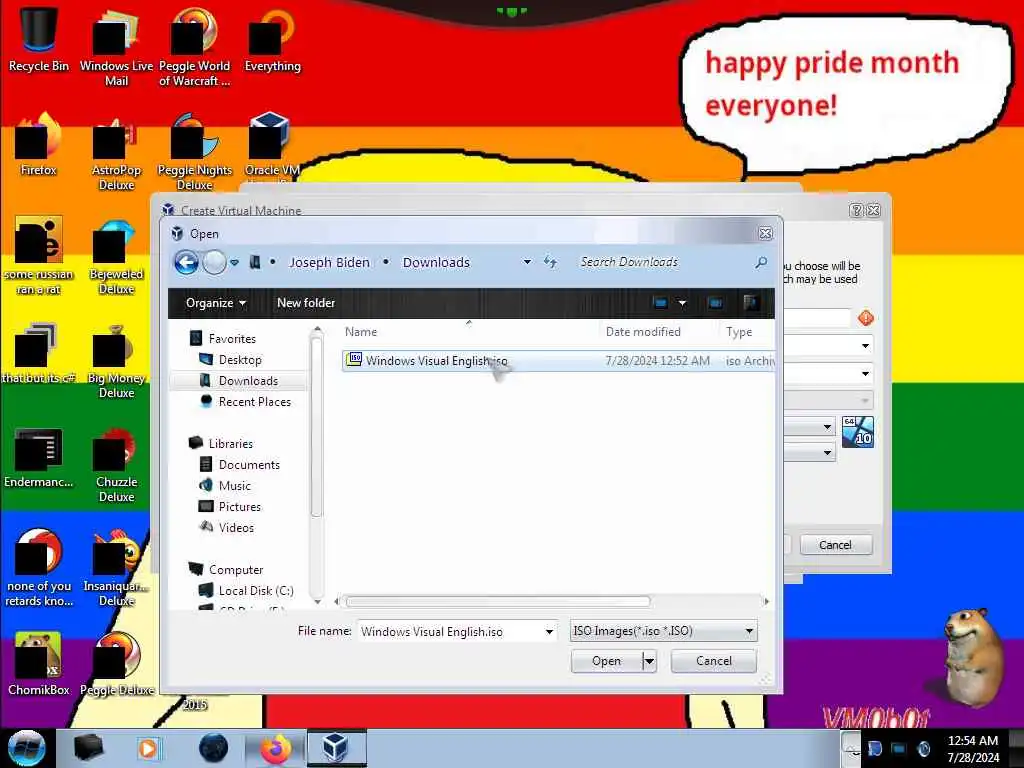Click the search magnifier icon
The image size is (1024, 768).
761,262
